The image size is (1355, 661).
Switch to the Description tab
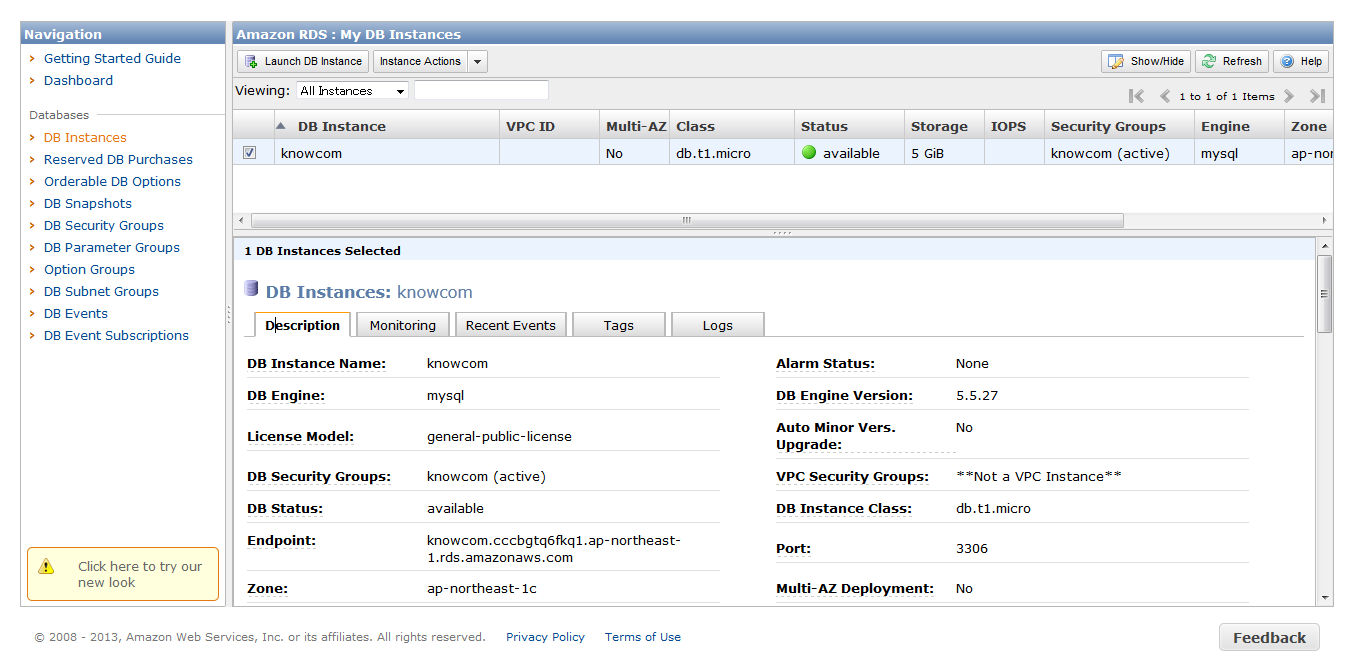[x=303, y=325]
